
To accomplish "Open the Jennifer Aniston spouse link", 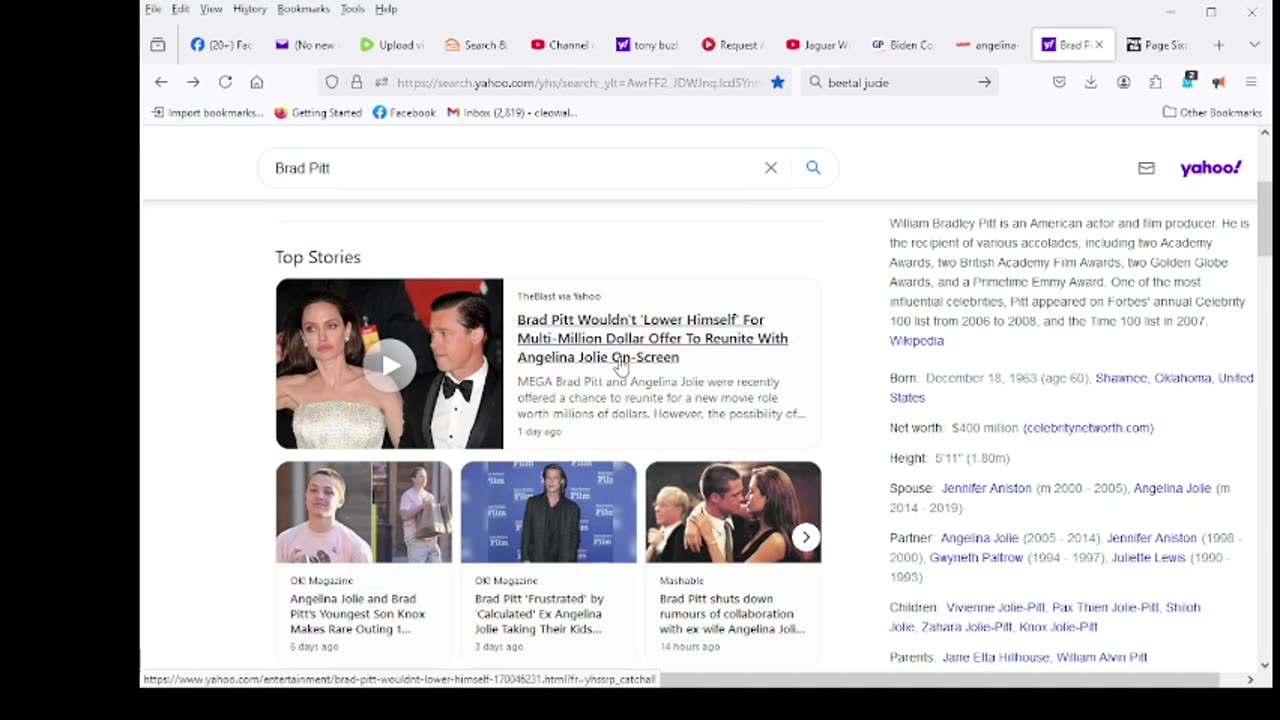I will [x=985, y=488].
